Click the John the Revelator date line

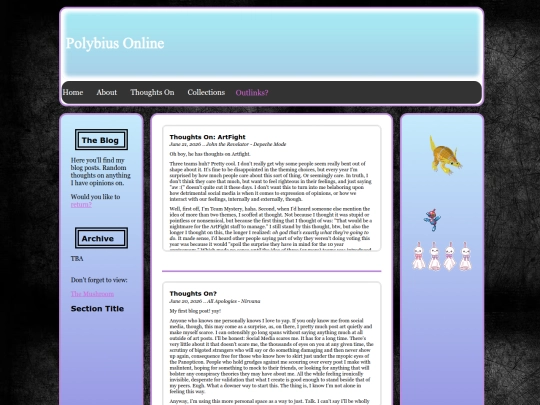228,144
